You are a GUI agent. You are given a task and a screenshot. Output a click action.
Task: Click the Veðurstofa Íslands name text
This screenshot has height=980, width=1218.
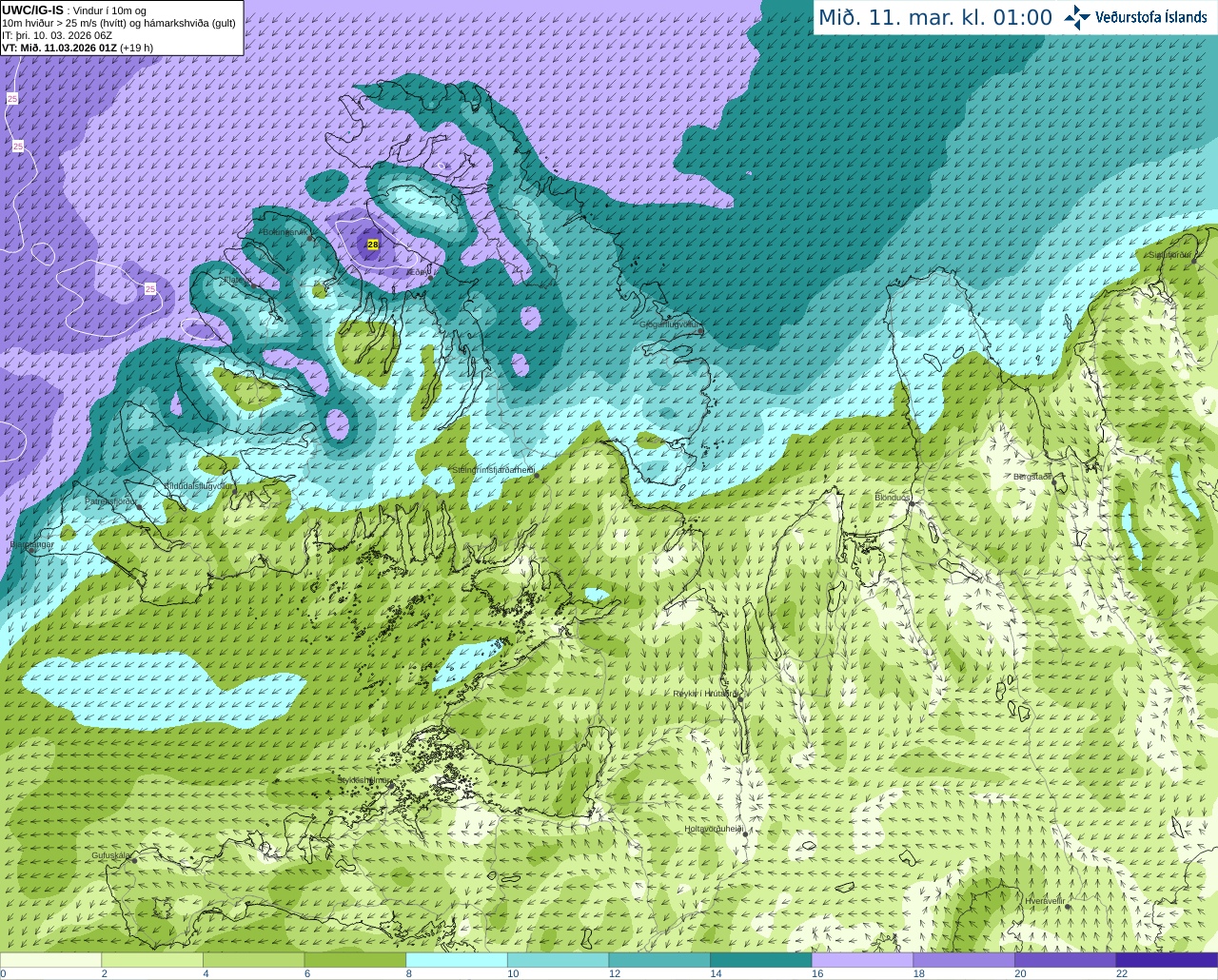tap(1151, 17)
